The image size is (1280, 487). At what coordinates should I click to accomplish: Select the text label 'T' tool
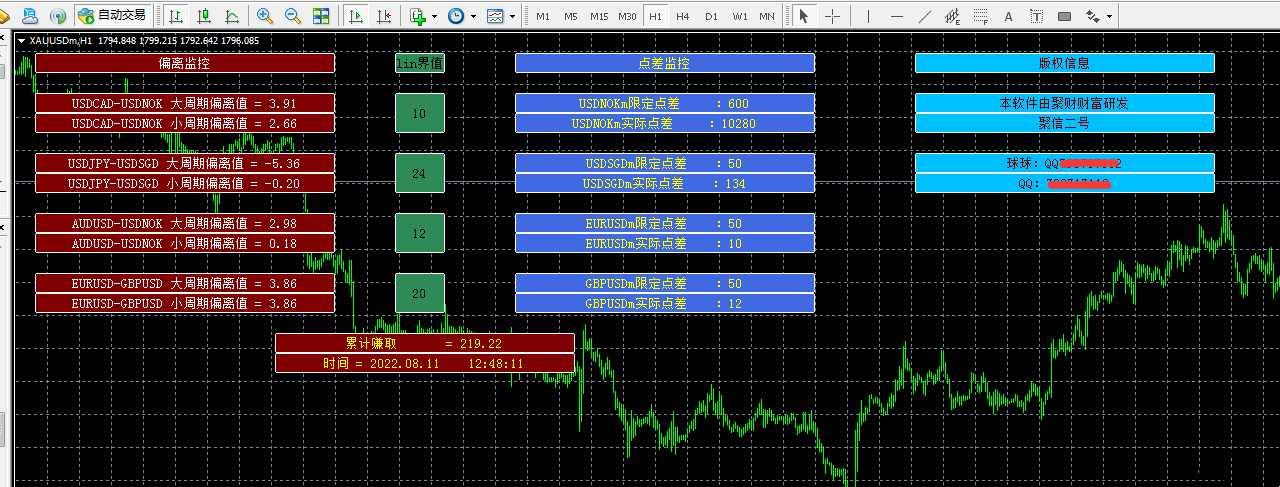[1036, 16]
